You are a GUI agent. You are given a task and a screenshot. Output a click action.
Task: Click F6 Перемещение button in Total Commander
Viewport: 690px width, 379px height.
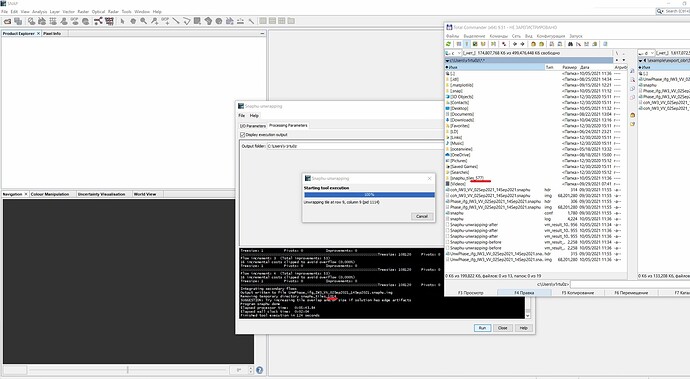tap(631, 293)
